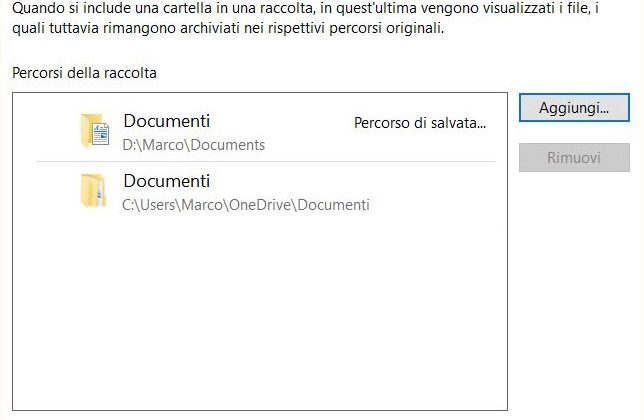644x420 pixels.
Task: Click the D:\Marco\Documents path text
Action: pyautogui.click(x=194, y=145)
